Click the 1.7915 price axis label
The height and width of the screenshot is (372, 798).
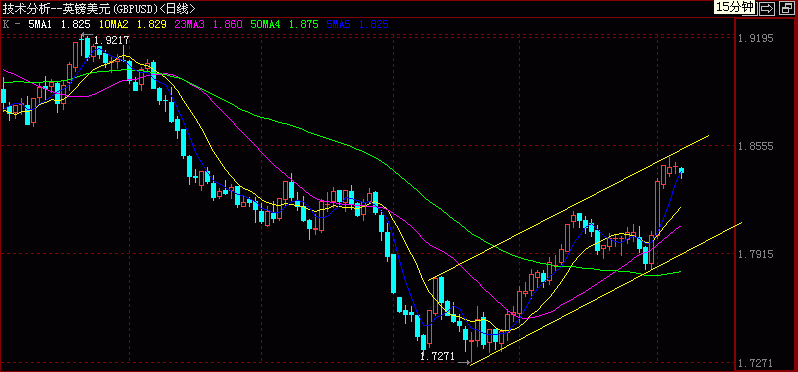pos(755,254)
